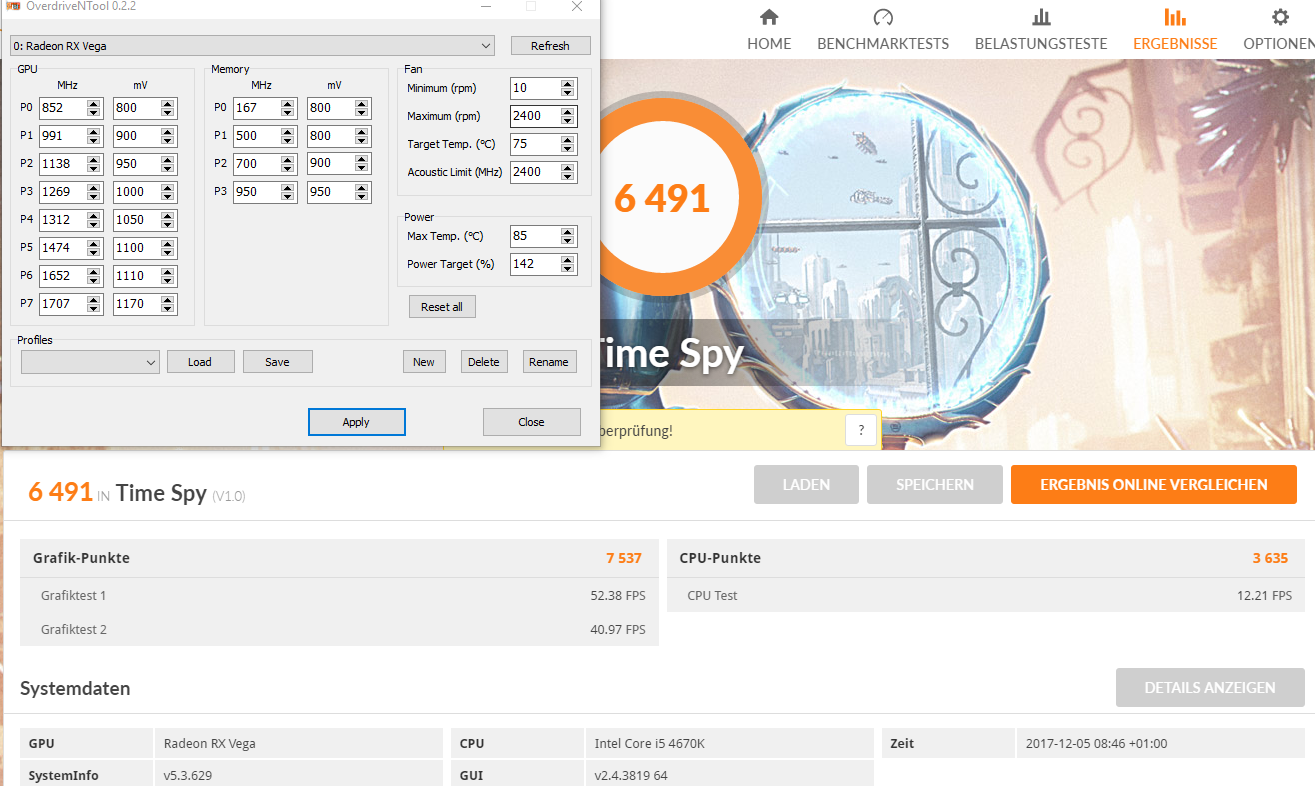Click the SPEICHERN button
The height and width of the screenshot is (786, 1315).
coord(935,485)
